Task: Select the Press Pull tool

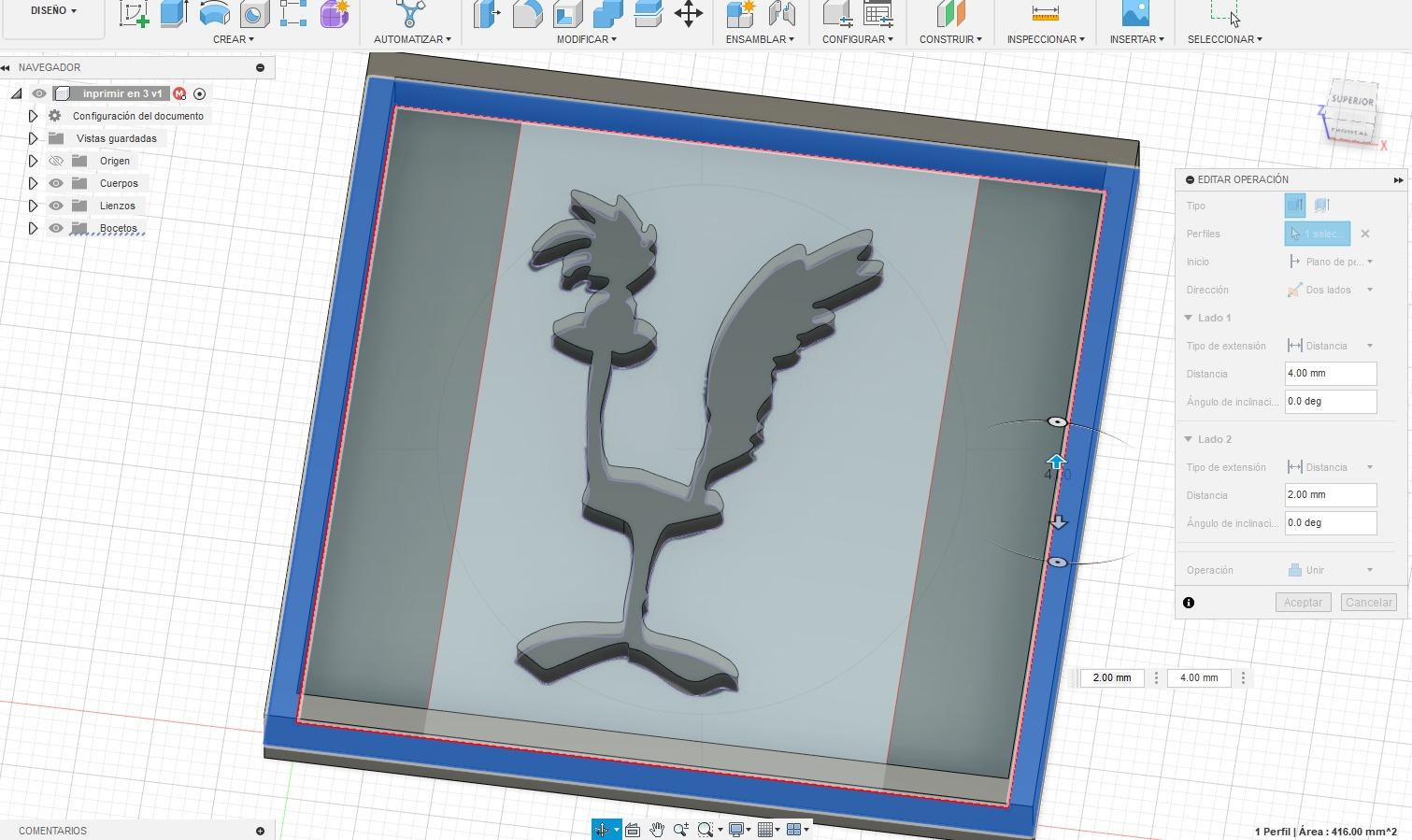Action: click(486, 13)
